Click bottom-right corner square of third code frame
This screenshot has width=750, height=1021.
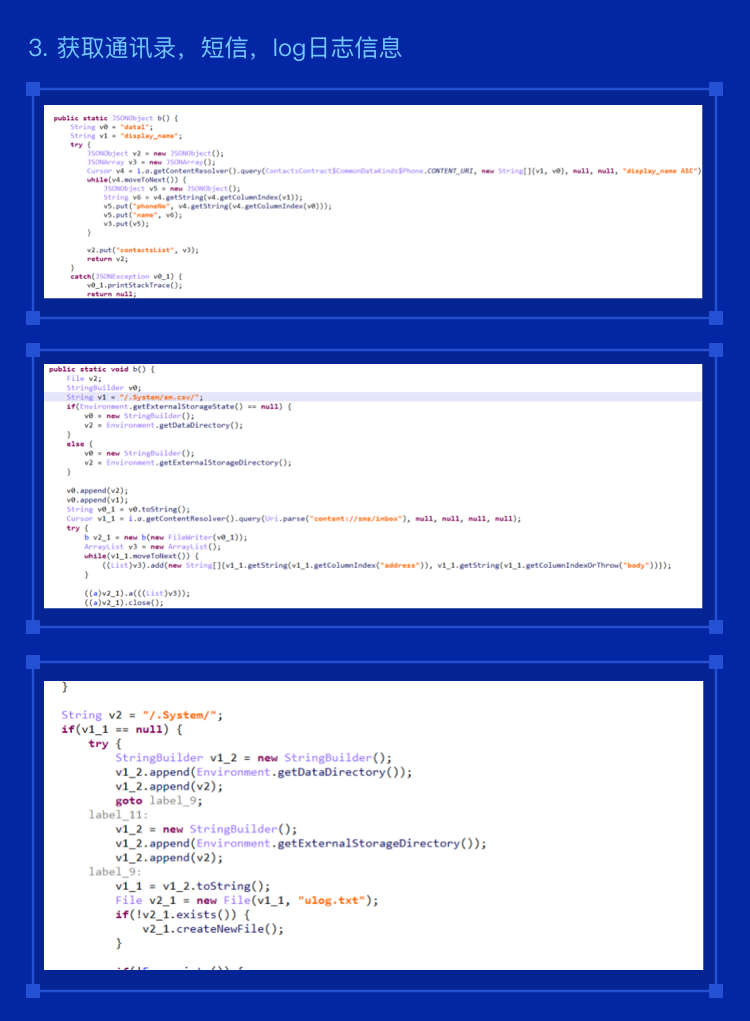714,990
